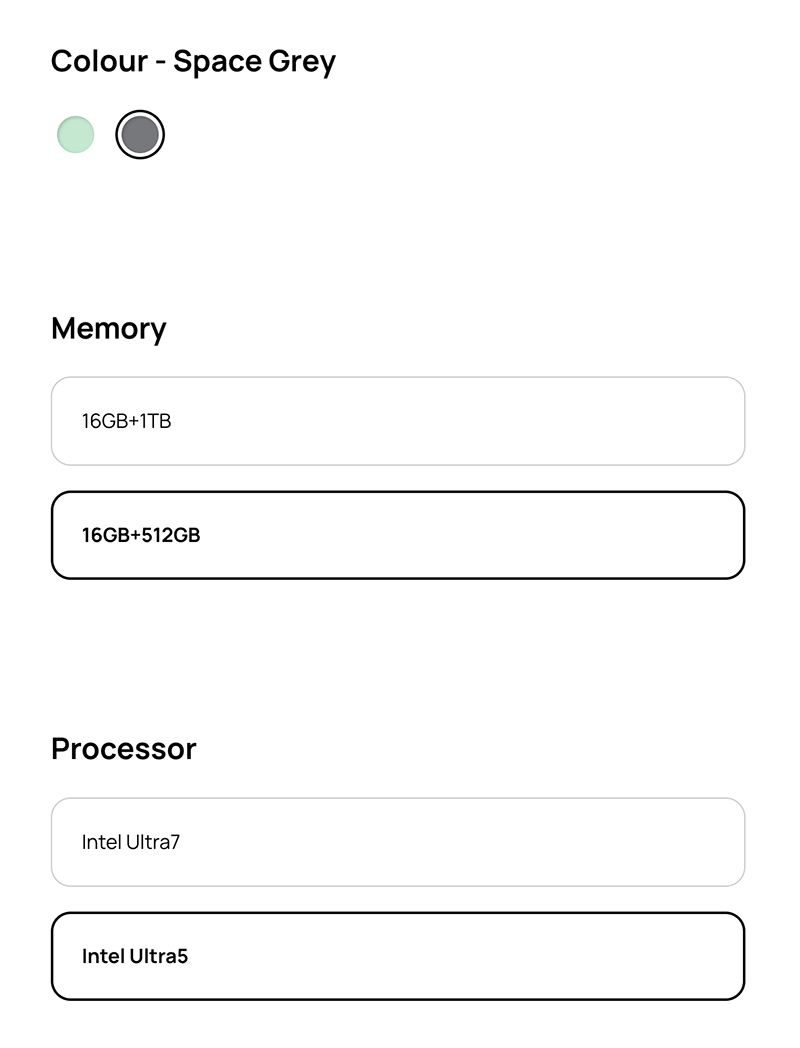The width and height of the screenshot is (800, 1048).
Task: Click the Memory section heading
Action: pos(108,328)
